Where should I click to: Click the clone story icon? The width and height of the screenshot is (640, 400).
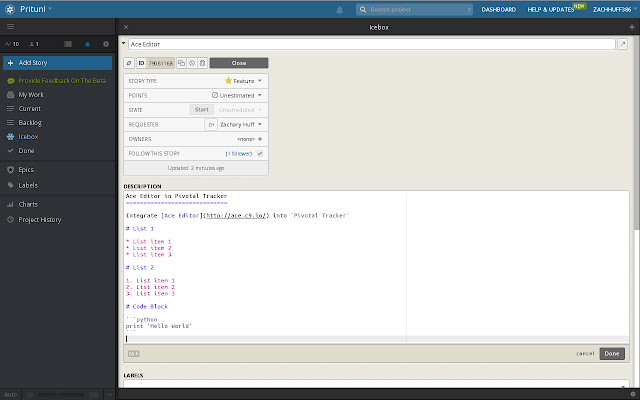[182, 62]
